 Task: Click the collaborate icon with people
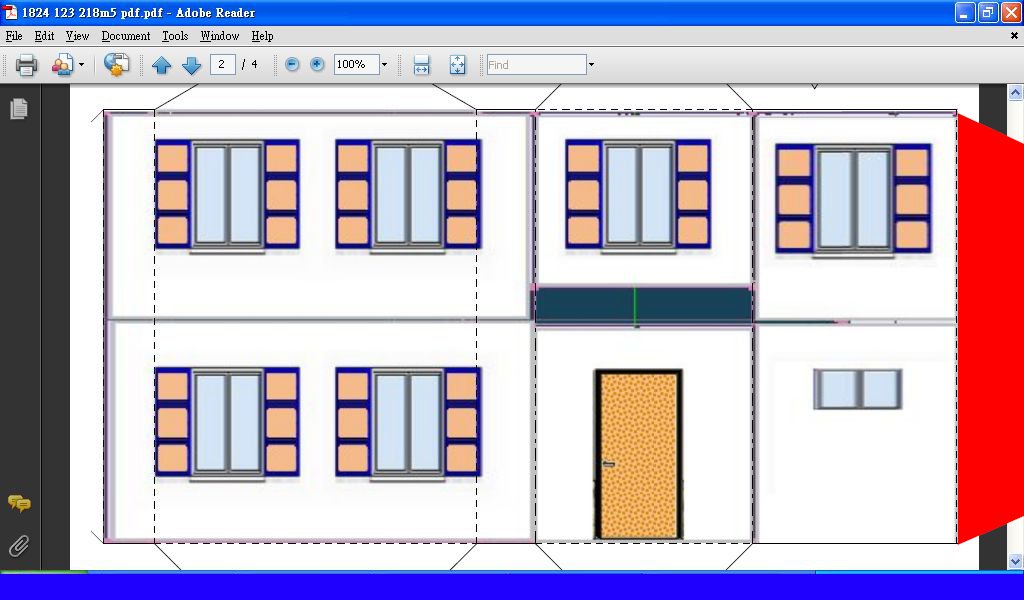coord(62,65)
